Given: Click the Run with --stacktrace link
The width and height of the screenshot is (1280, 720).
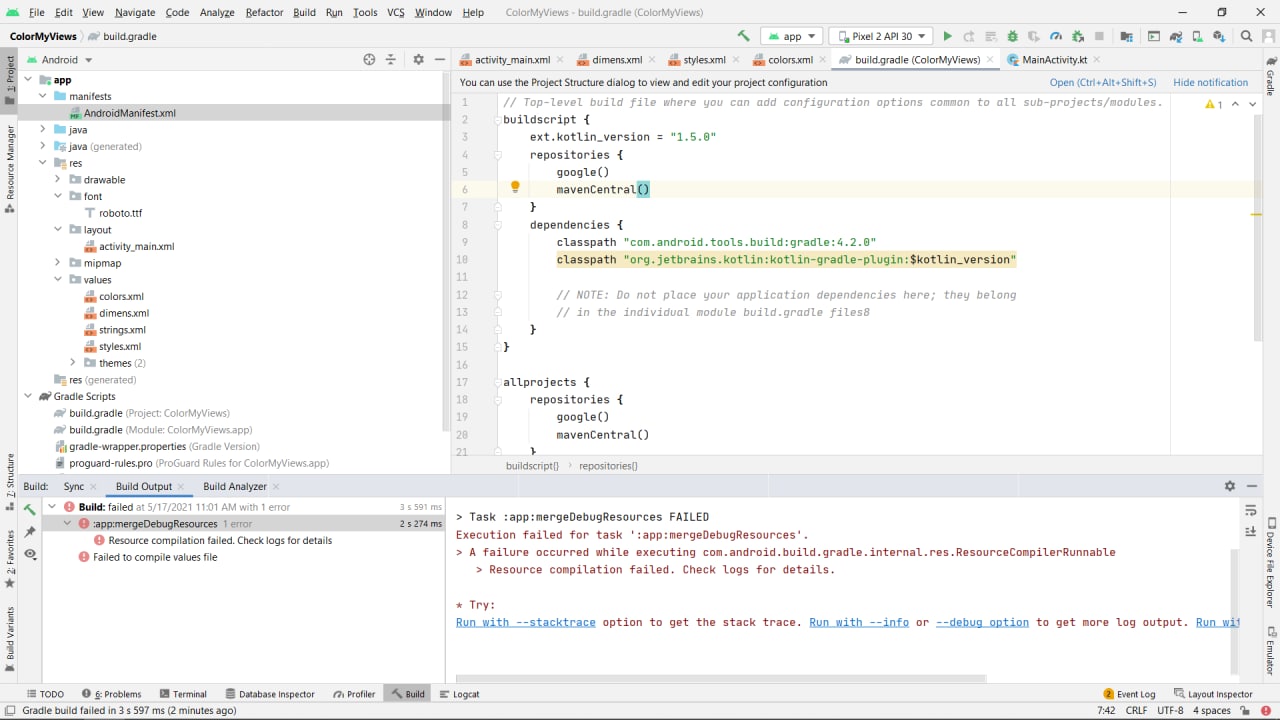Looking at the screenshot, I should click(x=525, y=622).
